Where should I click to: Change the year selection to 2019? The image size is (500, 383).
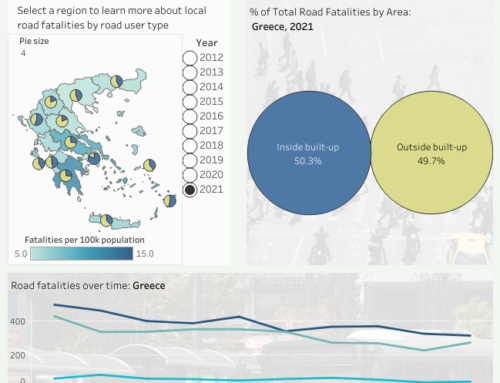pyautogui.click(x=190, y=160)
